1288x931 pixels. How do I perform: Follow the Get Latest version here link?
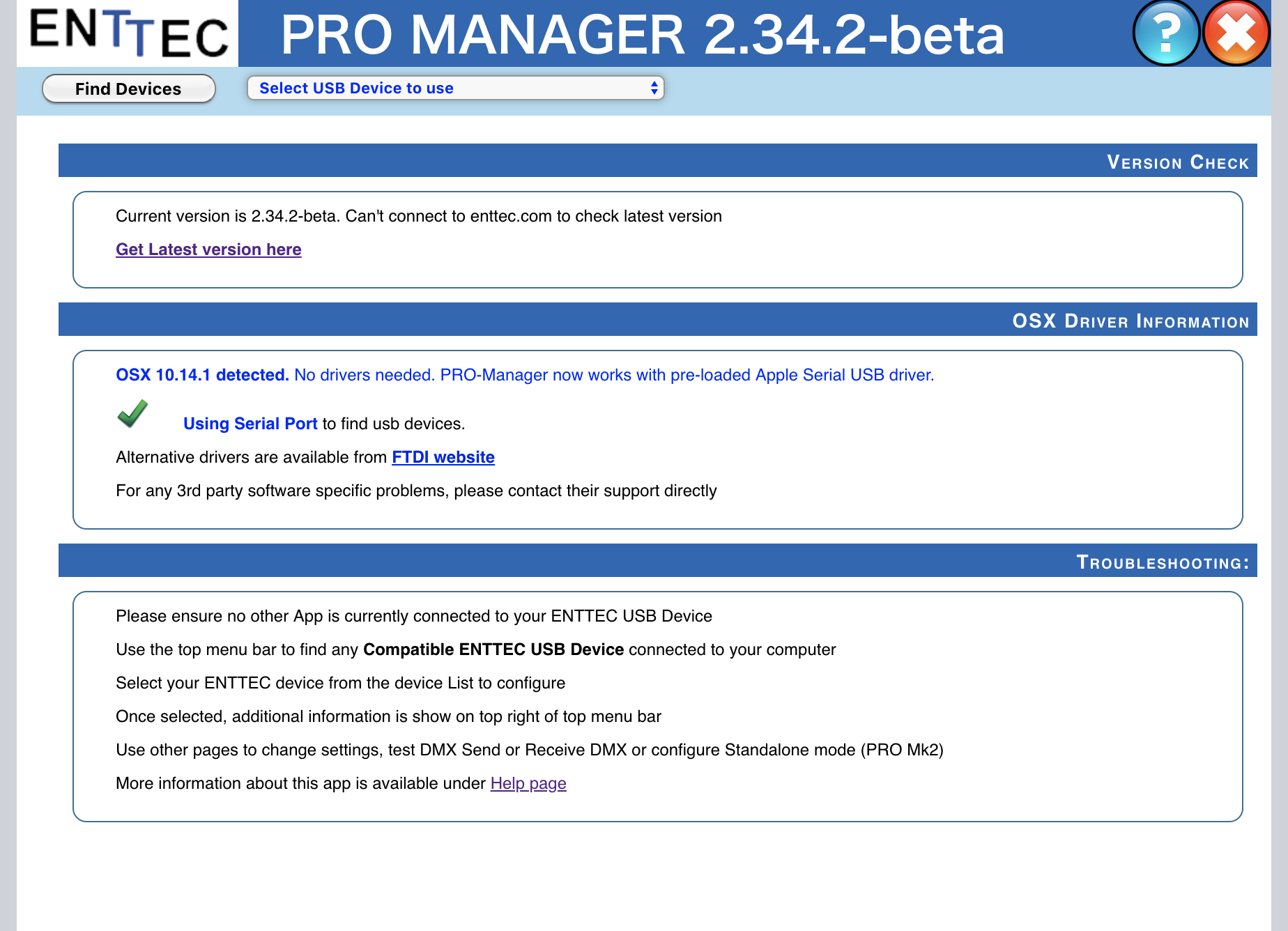208,249
